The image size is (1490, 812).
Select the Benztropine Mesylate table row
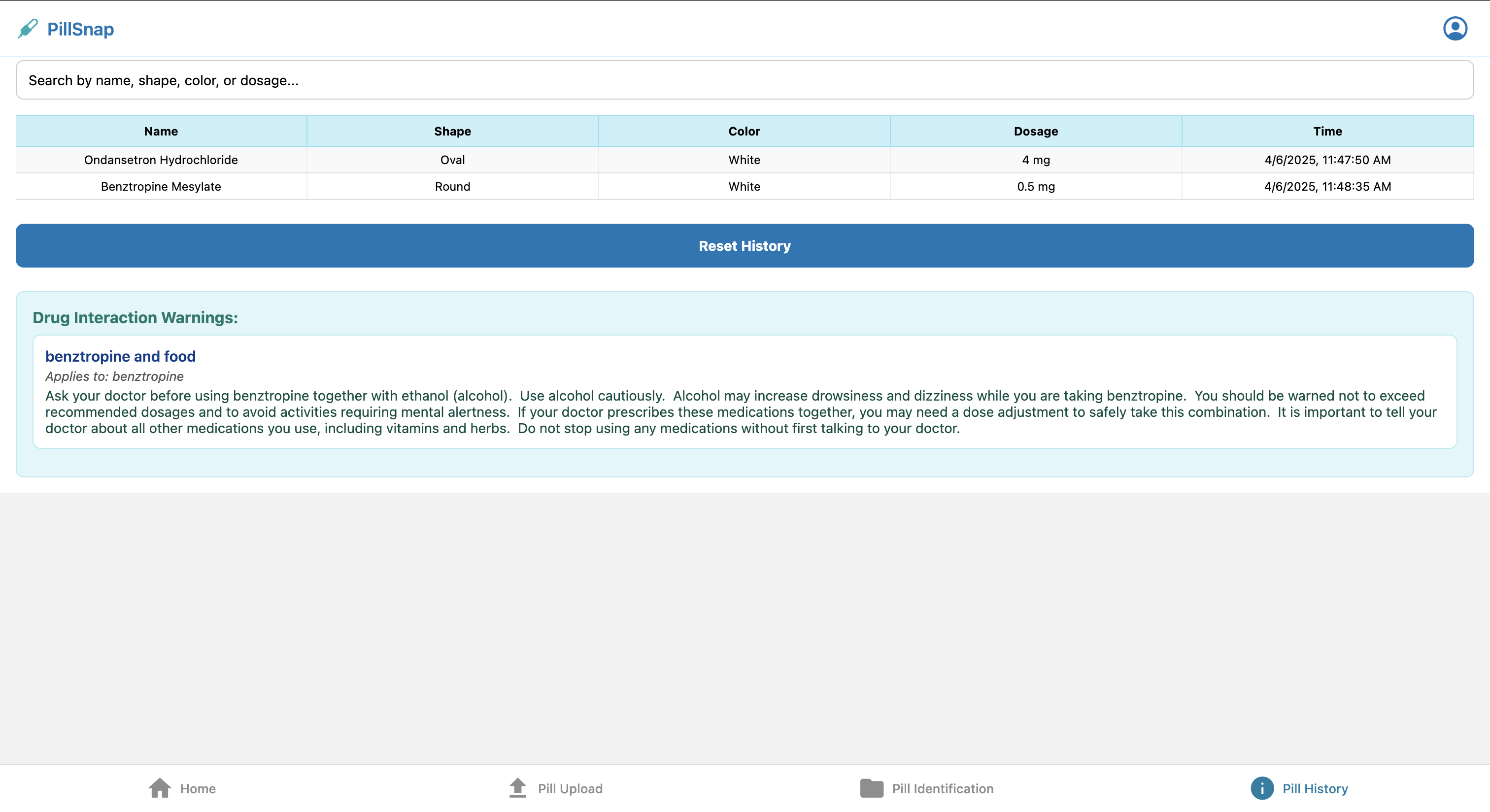[x=161, y=186]
